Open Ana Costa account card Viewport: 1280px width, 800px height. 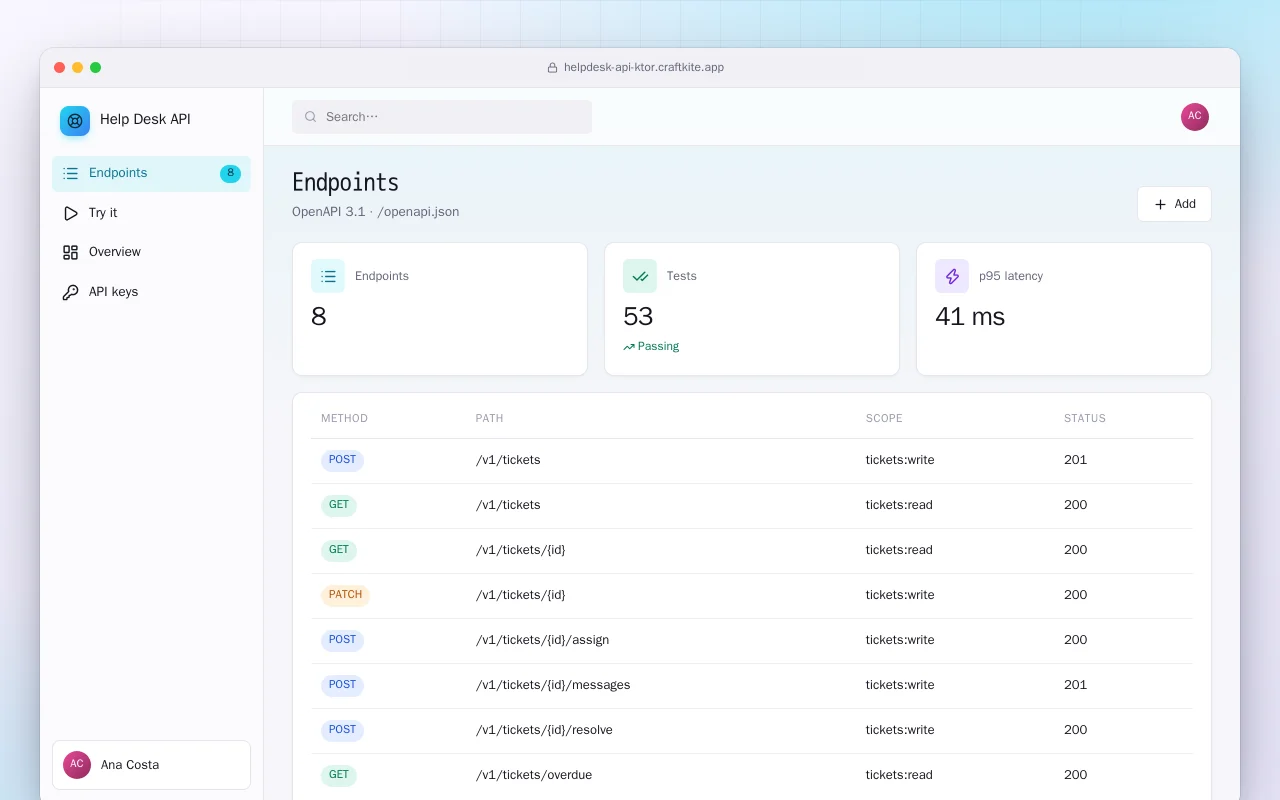tap(151, 765)
